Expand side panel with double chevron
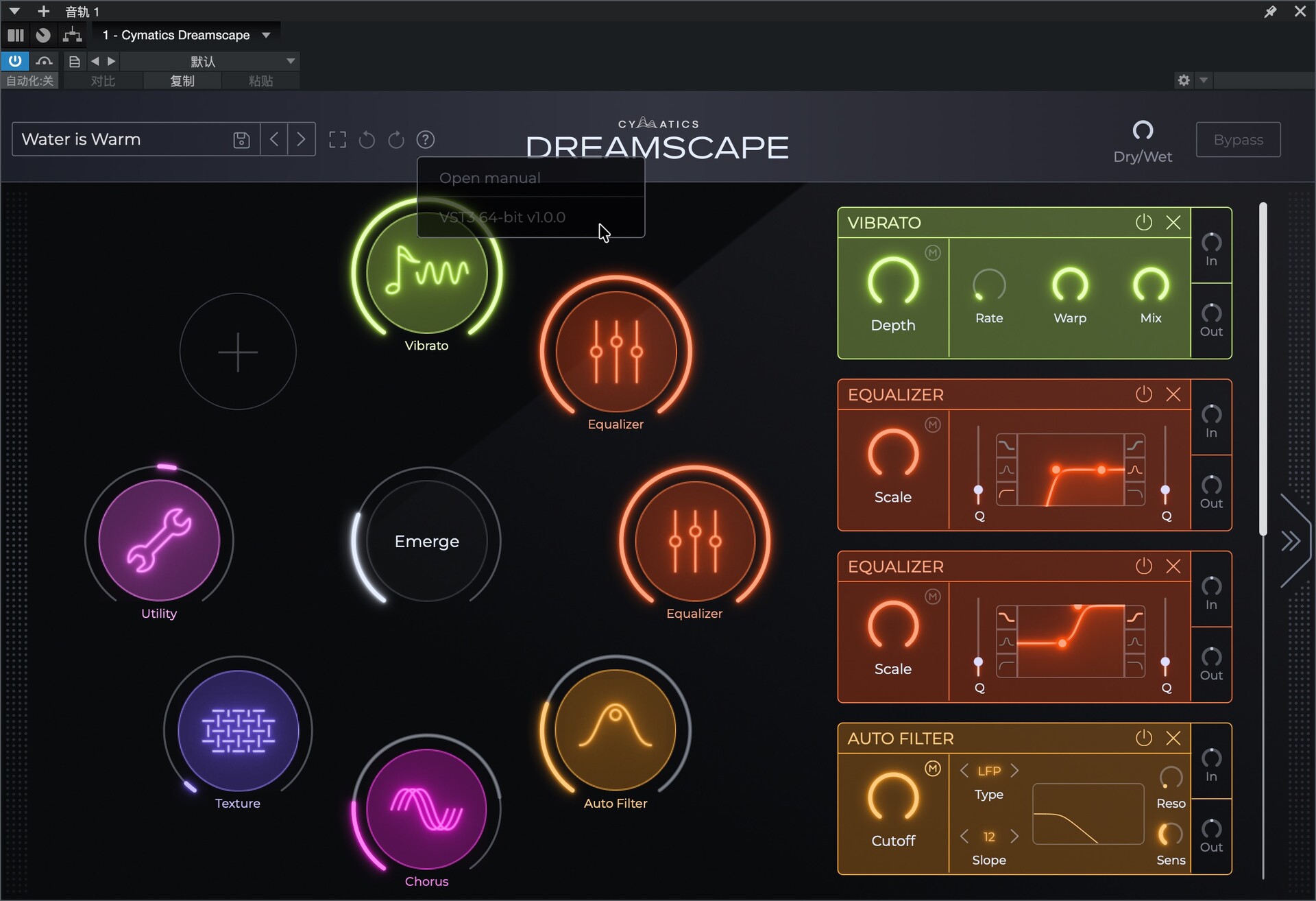The height and width of the screenshot is (901, 1316). tap(1291, 541)
